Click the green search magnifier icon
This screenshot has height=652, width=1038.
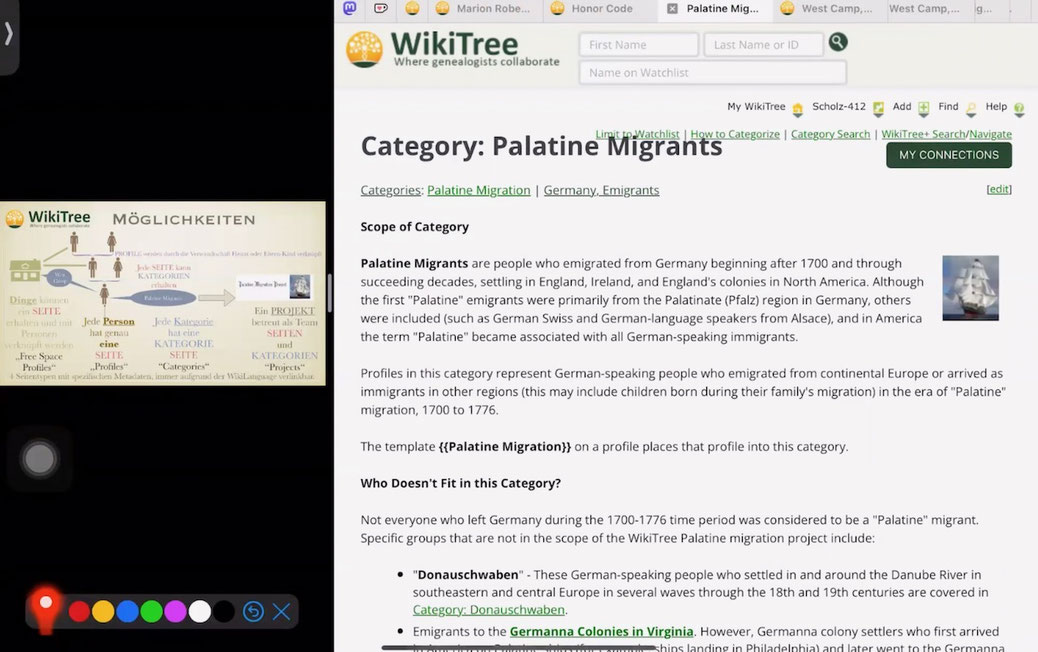[838, 42]
